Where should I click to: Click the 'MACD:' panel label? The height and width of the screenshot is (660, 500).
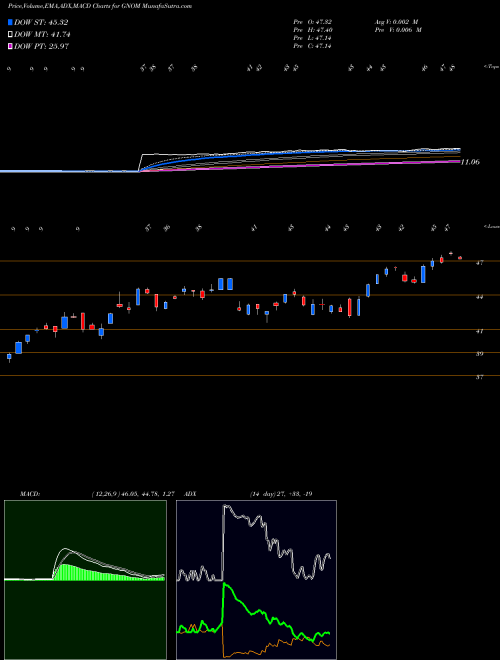(29, 494)
